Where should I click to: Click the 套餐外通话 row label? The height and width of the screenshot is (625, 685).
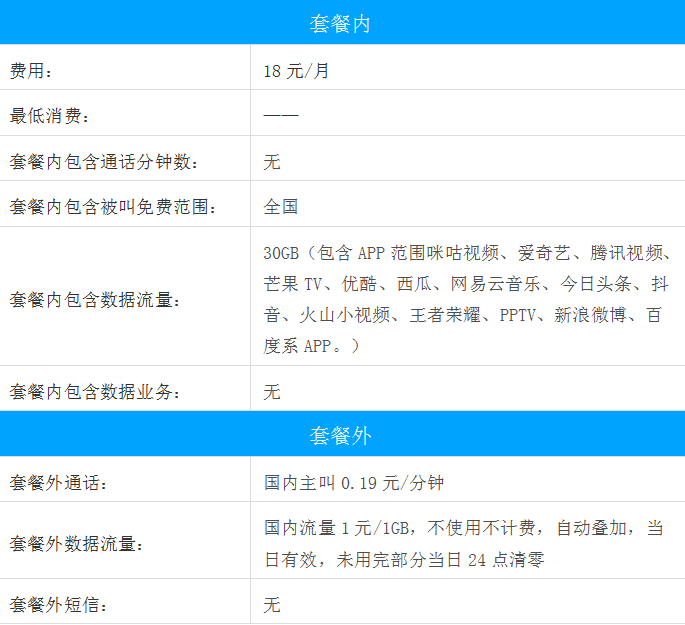pos(58,483)
